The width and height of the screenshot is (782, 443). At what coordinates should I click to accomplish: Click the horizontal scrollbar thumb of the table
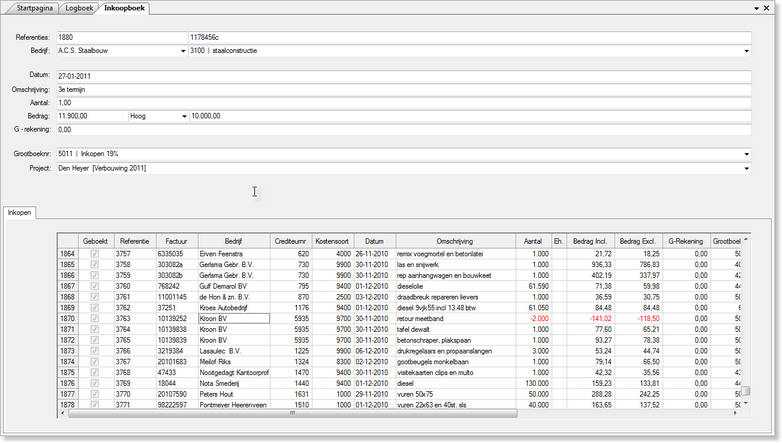293,413
